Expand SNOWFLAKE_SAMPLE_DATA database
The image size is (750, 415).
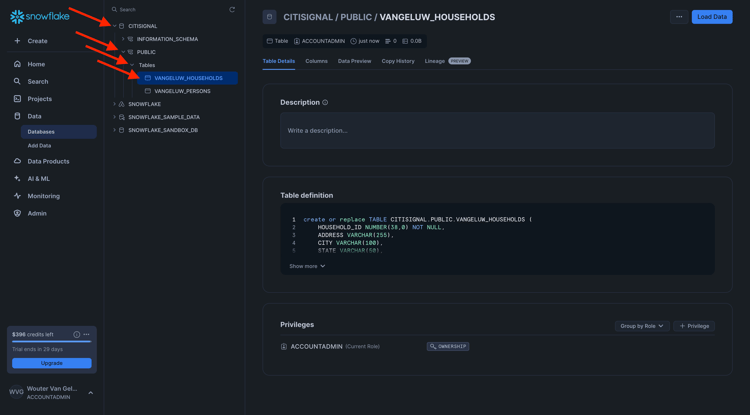click(x=115, y=117)
